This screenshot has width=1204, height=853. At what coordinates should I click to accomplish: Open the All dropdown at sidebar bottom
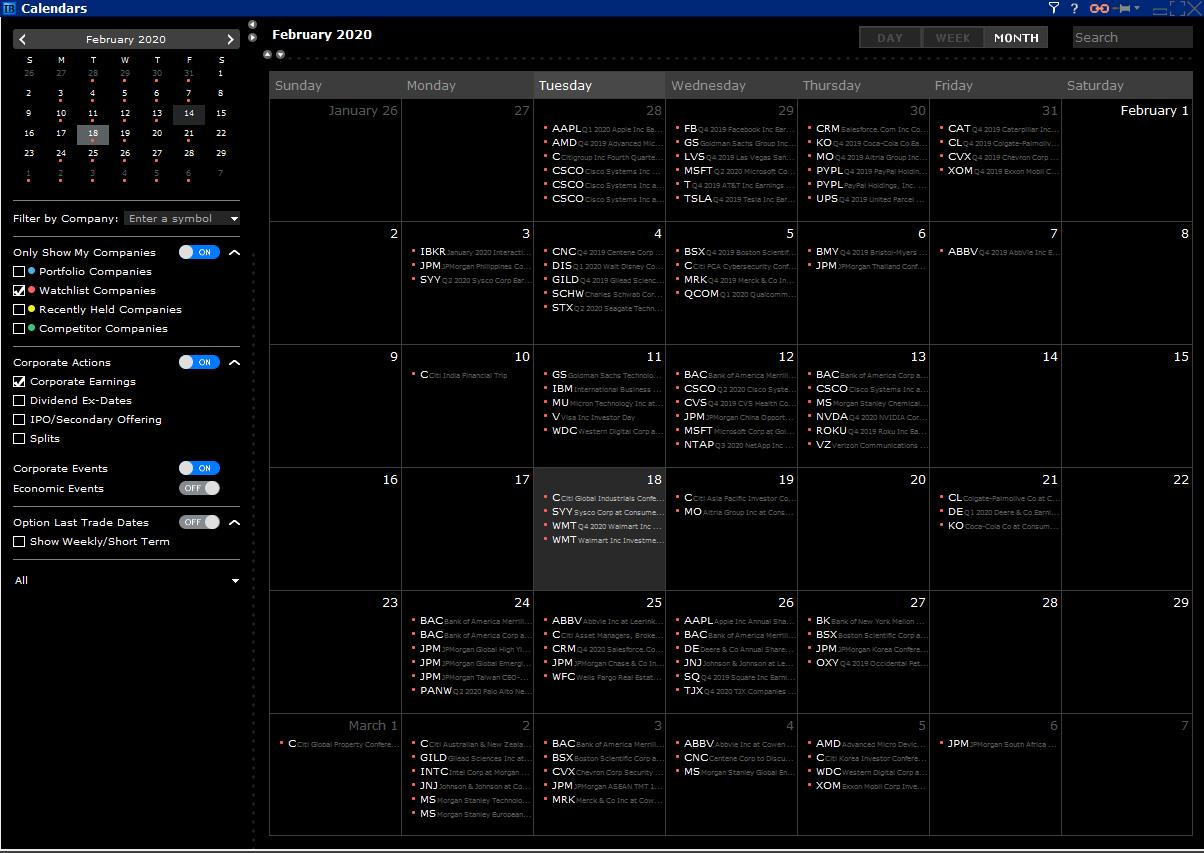click(235, 581)
